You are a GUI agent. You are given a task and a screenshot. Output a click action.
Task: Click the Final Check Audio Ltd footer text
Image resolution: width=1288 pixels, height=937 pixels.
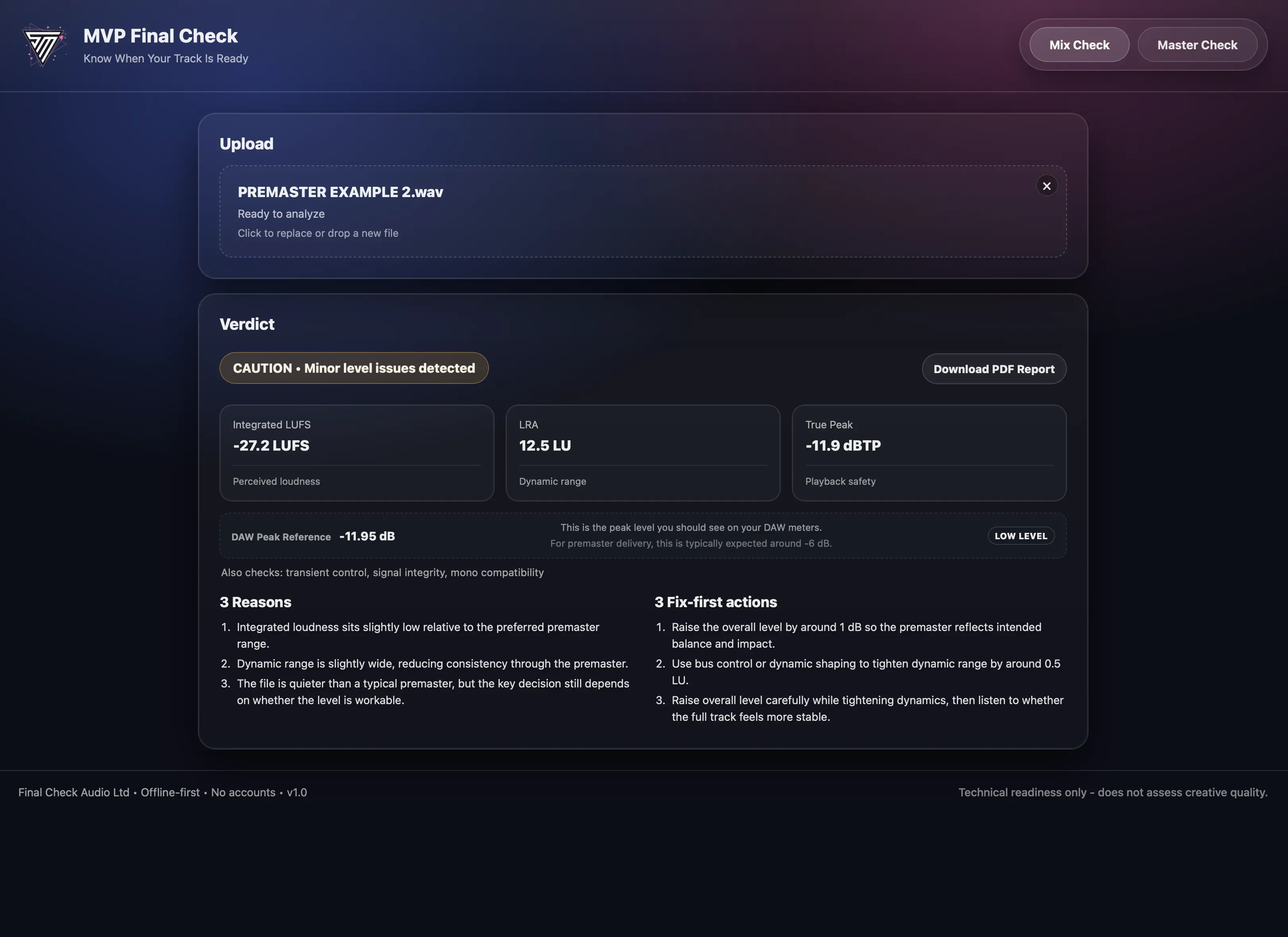(74, 792)
